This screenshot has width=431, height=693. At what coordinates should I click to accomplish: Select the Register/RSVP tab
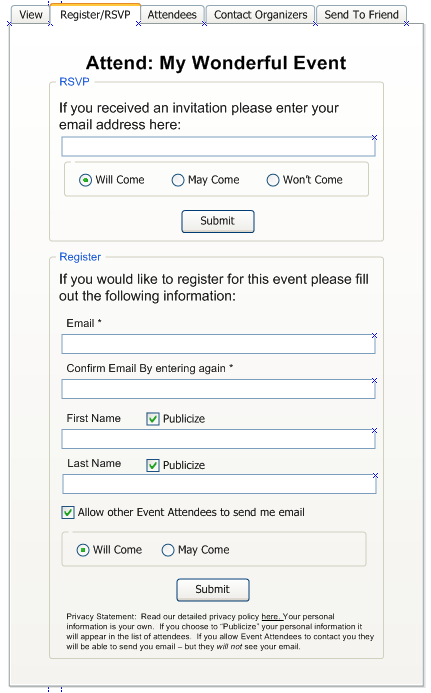click(x=95, y=14)
